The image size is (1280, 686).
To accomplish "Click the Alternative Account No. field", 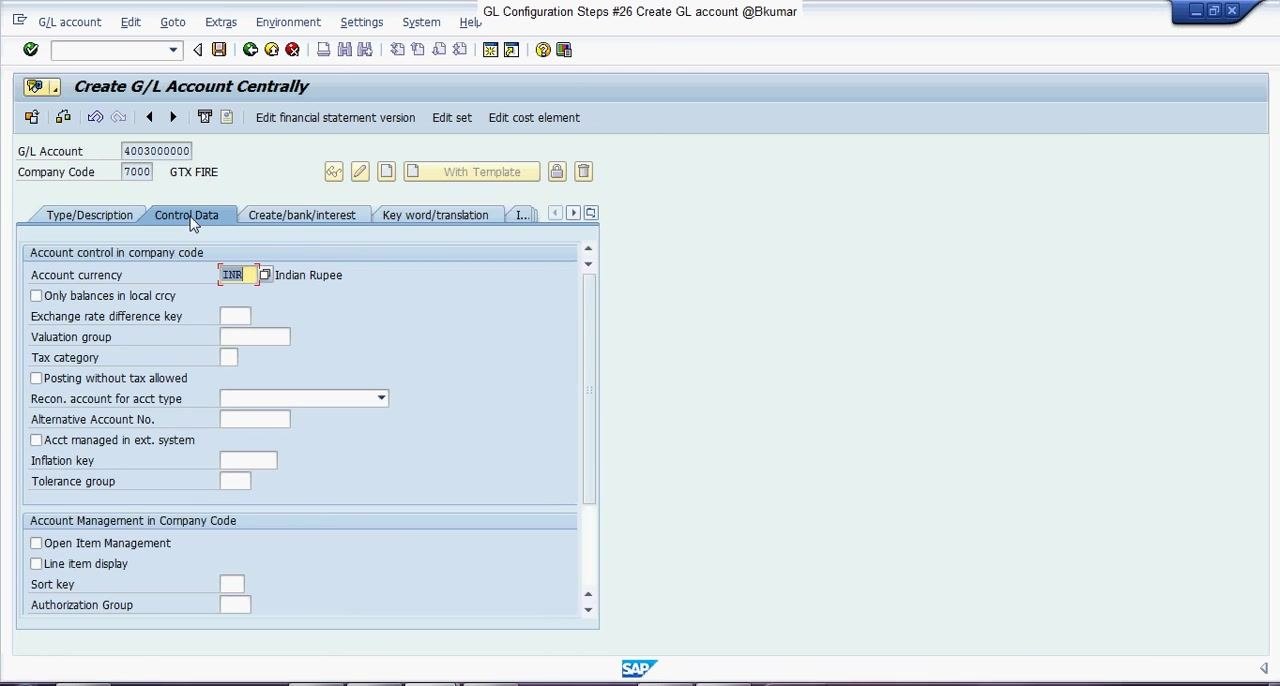I will click(255, 420).
